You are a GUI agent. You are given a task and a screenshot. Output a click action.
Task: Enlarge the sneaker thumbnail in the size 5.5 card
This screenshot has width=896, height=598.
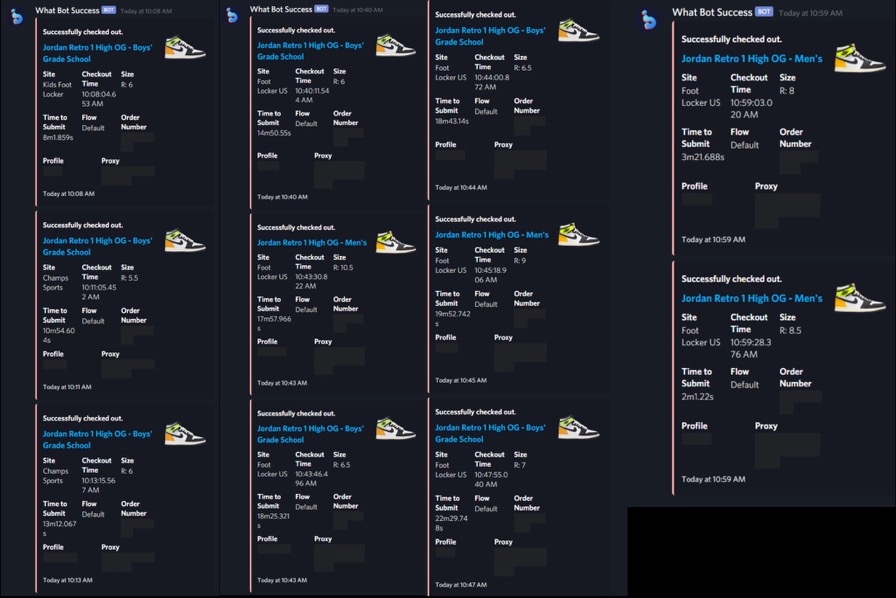185,241
